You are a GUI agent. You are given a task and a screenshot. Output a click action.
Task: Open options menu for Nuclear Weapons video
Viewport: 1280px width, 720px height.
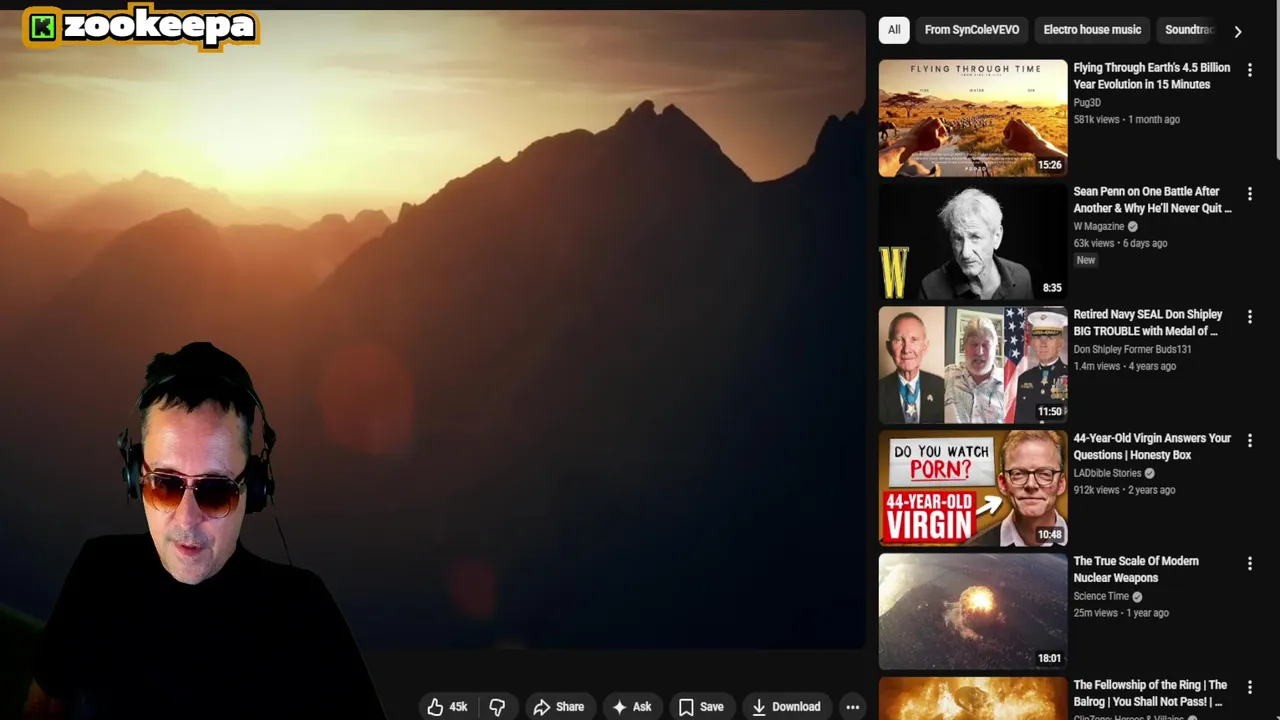click(1249, 564)
